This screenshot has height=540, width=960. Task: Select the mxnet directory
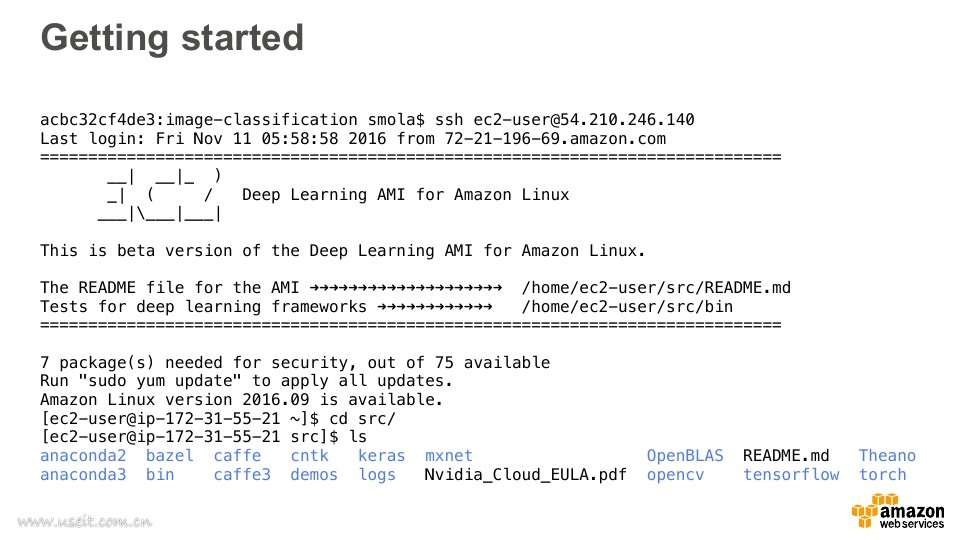449,456
